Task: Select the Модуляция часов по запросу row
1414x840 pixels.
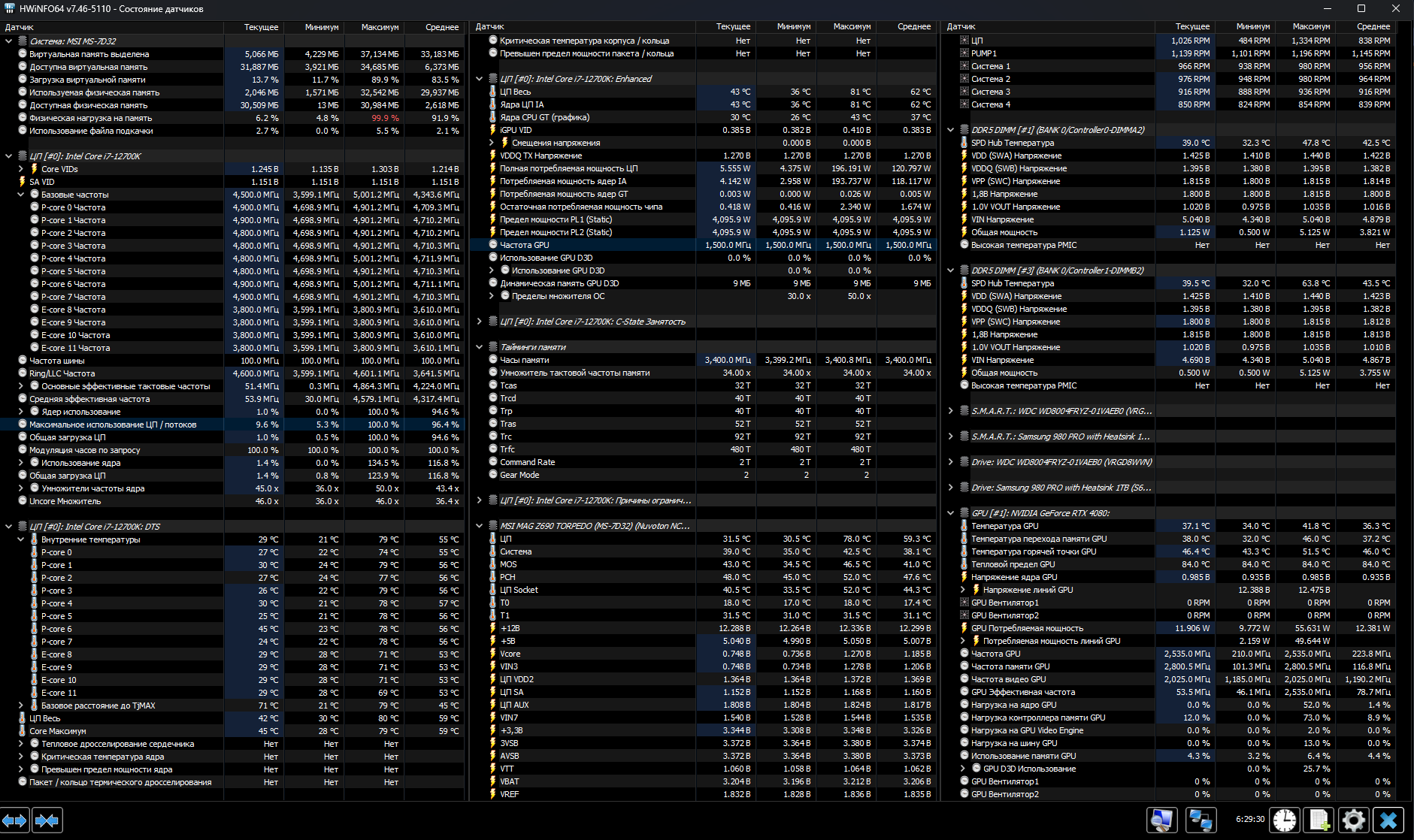Action: coord(232,450)
